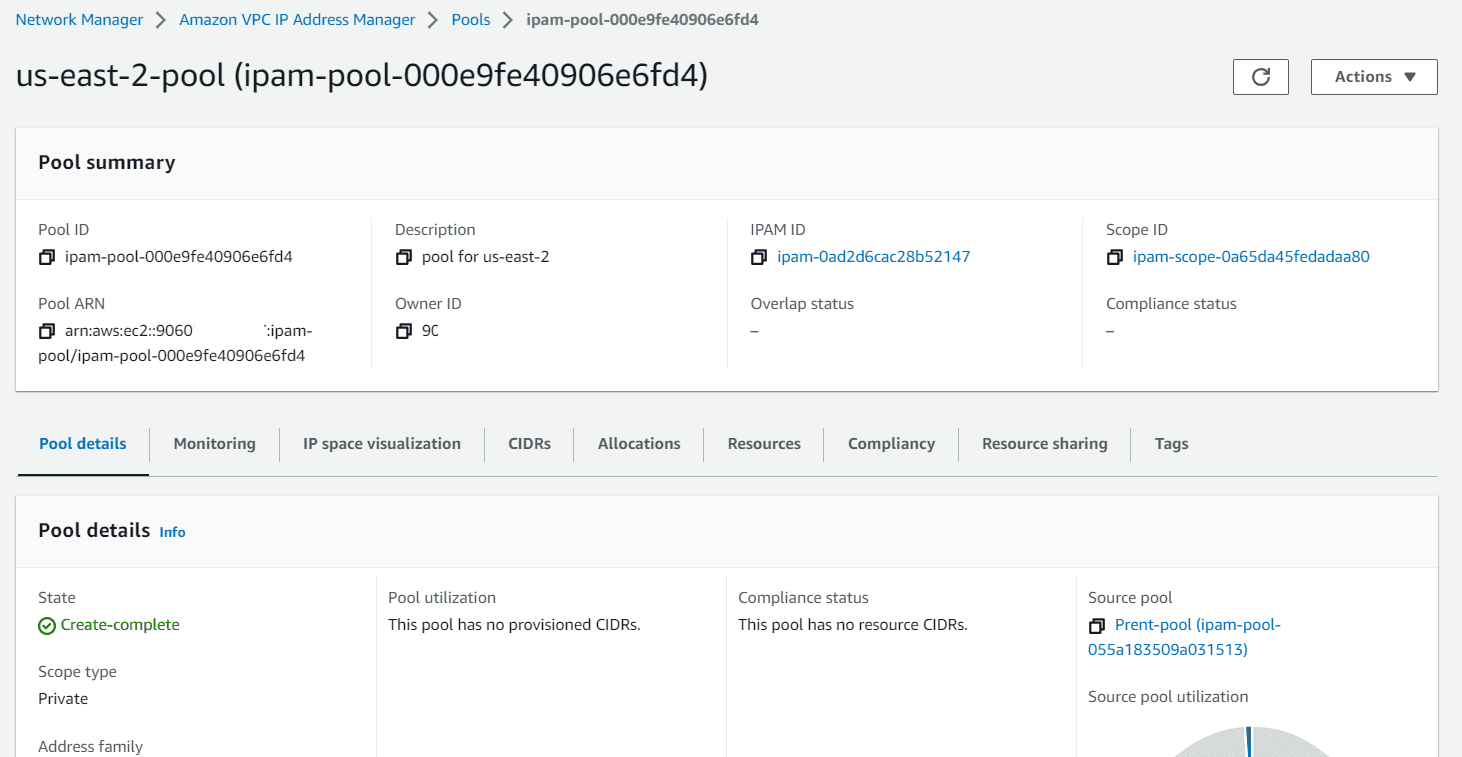Click the us-east-2-pool page heading
The image size is (1462, 757).
click(x=362, y=76)
